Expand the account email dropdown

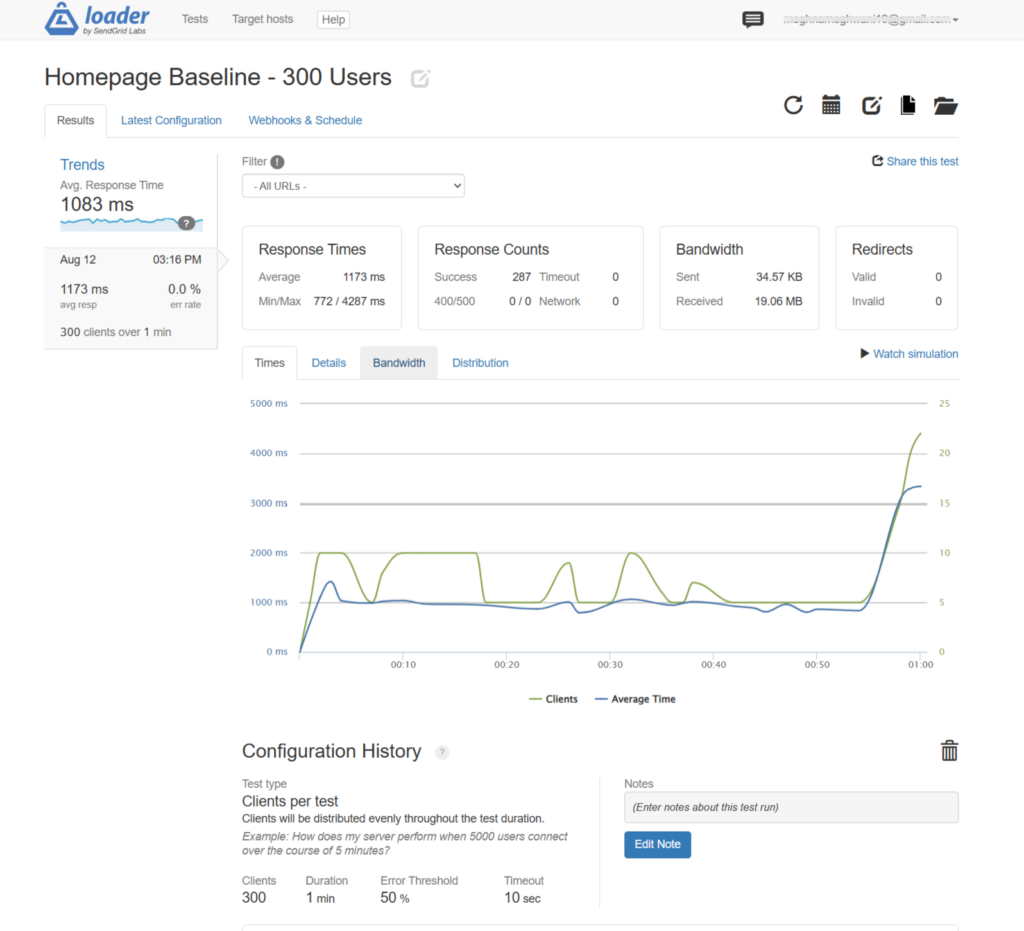click(x=871, y=20)
